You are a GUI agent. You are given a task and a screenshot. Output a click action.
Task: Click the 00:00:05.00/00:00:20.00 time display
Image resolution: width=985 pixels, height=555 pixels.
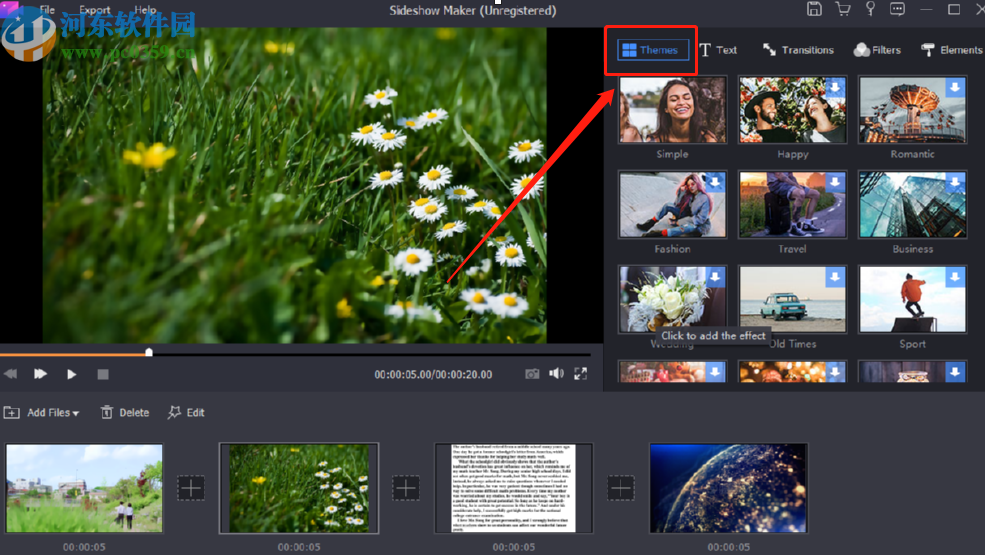pos(433,375)
